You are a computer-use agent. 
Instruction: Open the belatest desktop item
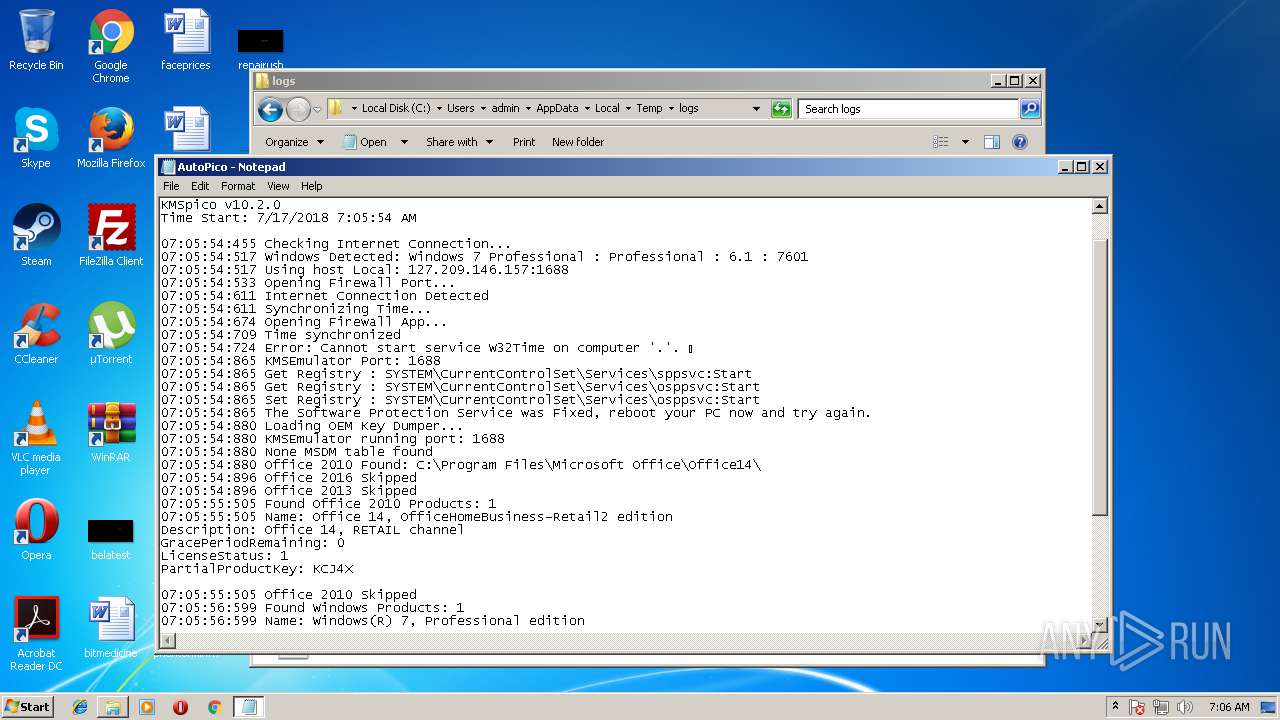111,538
